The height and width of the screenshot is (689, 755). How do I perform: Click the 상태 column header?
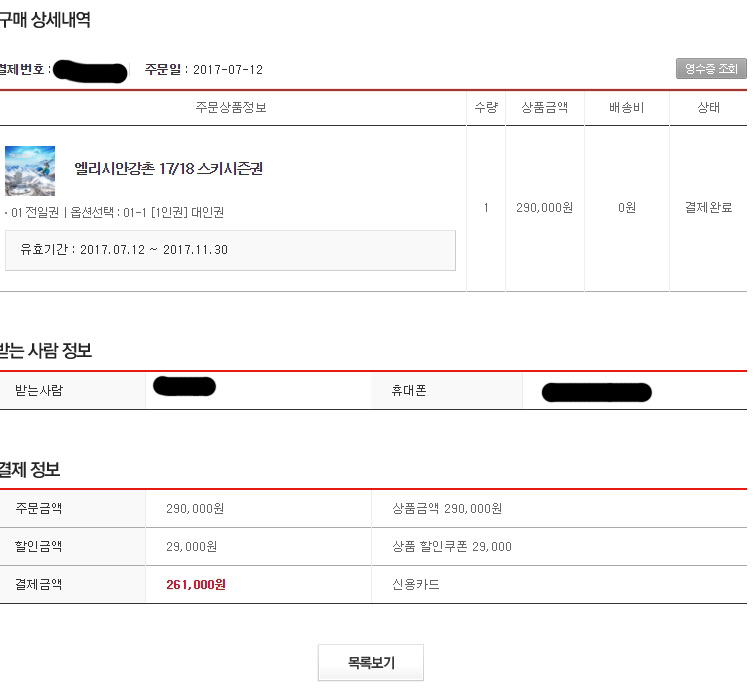tap(708, 107)
